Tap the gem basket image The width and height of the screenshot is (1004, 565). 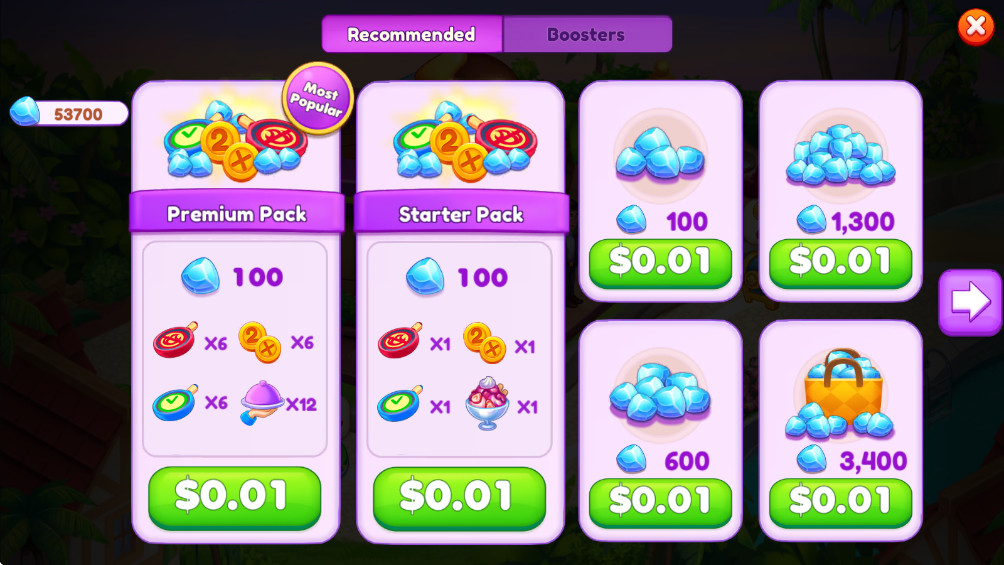[840, 394]
